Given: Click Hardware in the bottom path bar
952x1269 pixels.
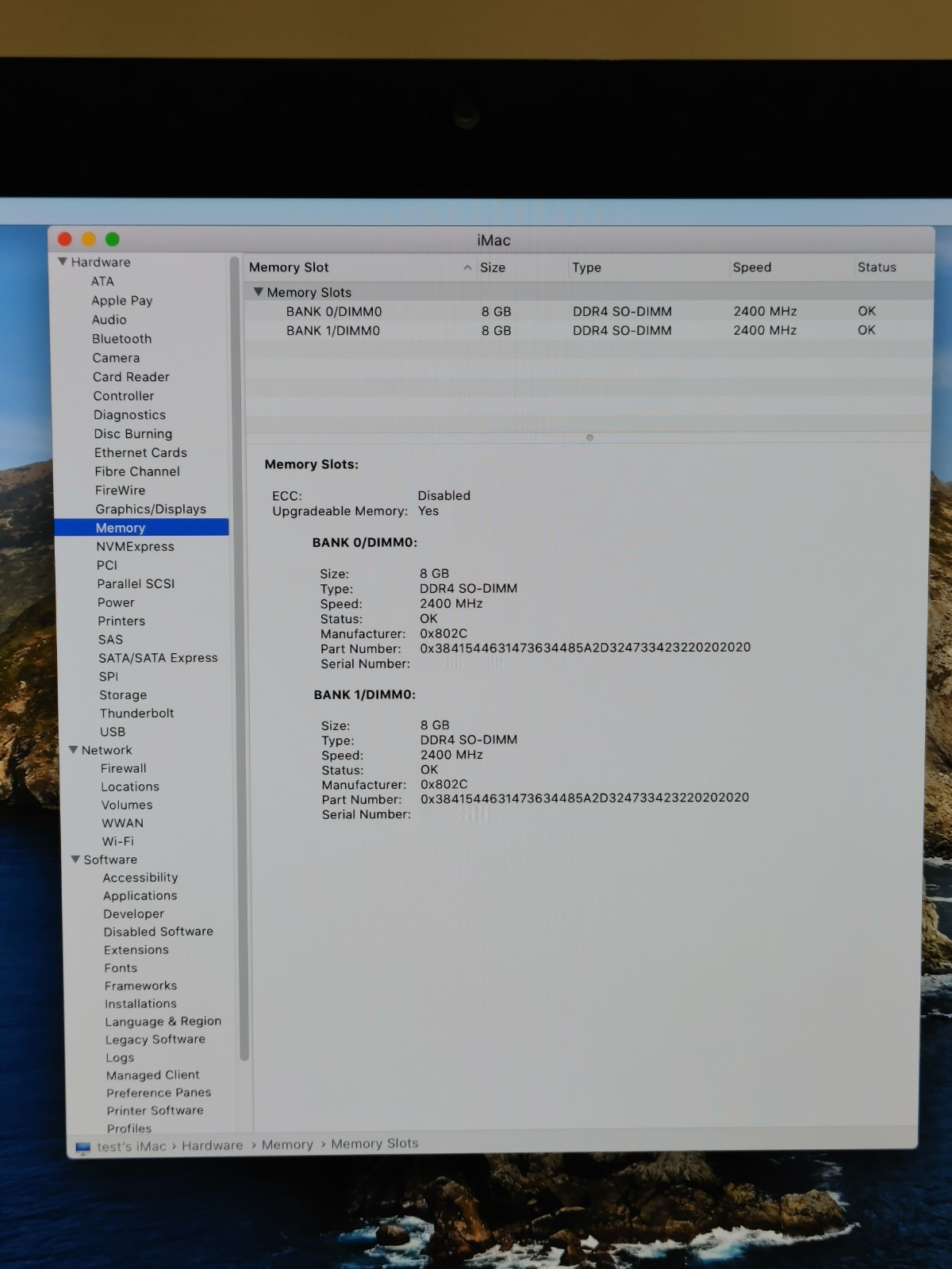Looking at the screenshot, I should 212,1145.
